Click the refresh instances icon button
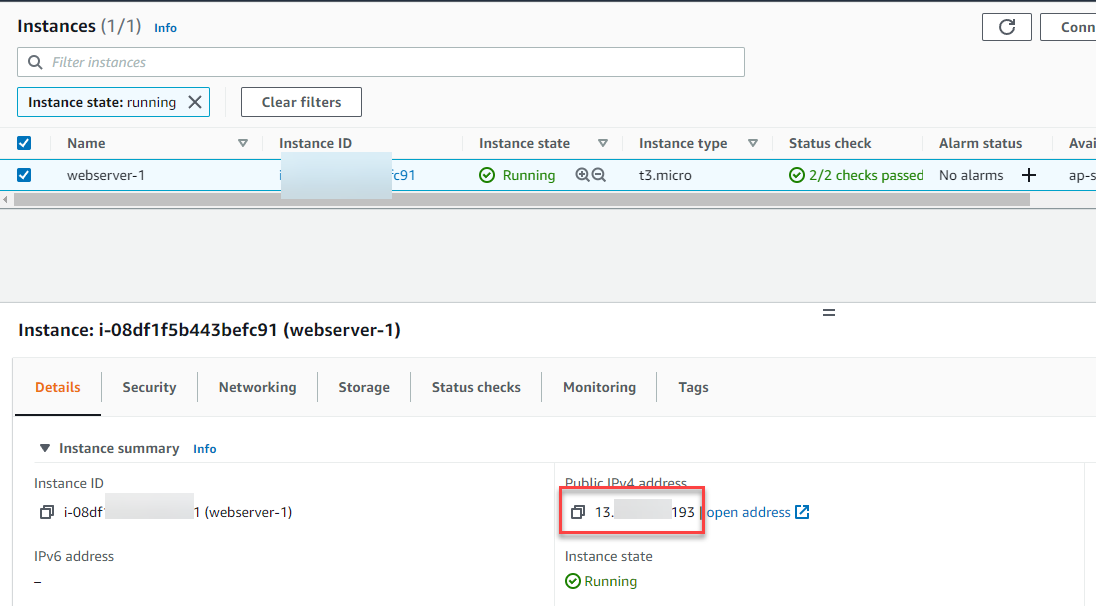 pyautogui.click(x=1006, y=27)
